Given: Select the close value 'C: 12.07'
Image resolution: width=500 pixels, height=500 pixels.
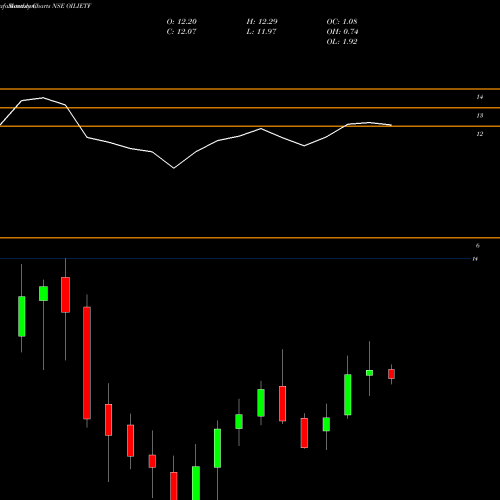Looking at the screenshot, I should point(181,32).
